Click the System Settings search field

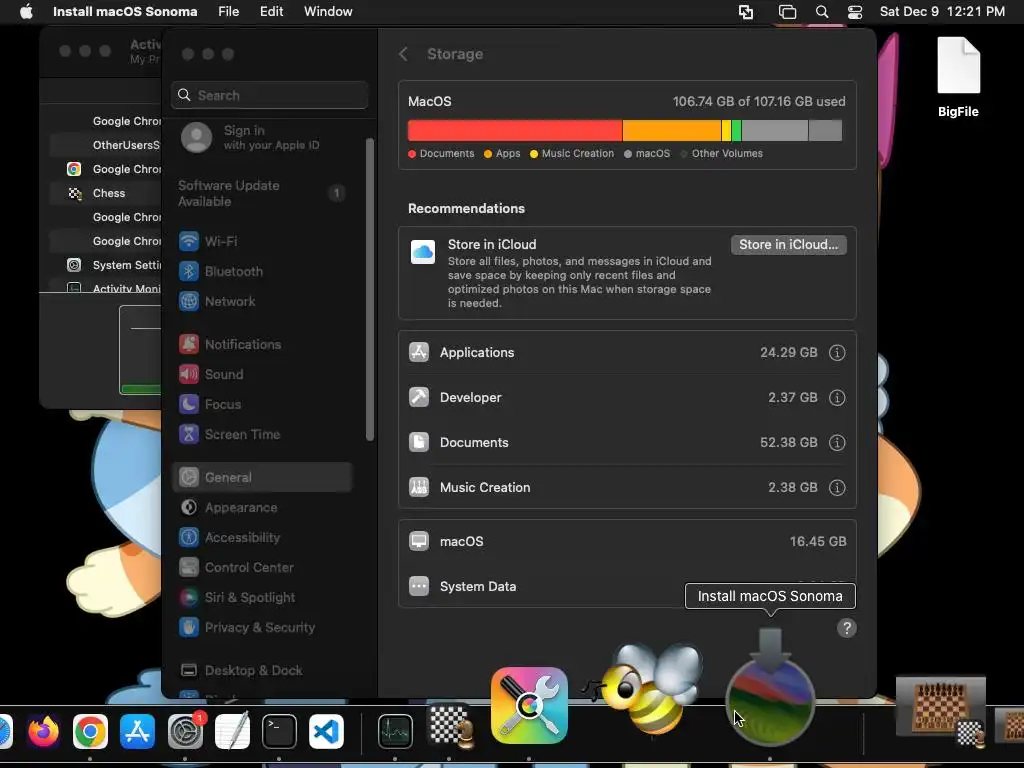coord(269,95)
